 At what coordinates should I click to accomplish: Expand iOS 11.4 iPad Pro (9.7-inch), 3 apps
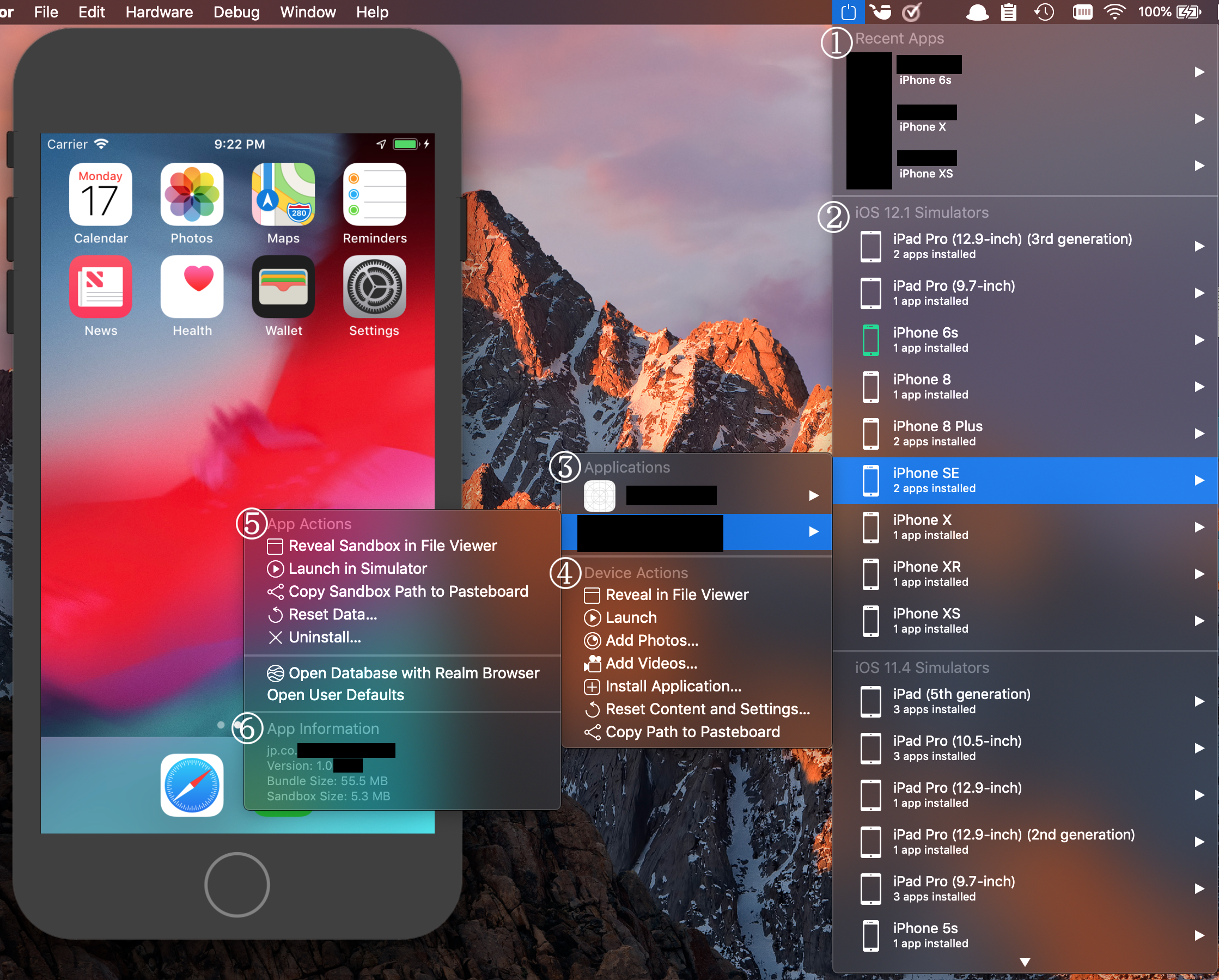[1025, 889]
